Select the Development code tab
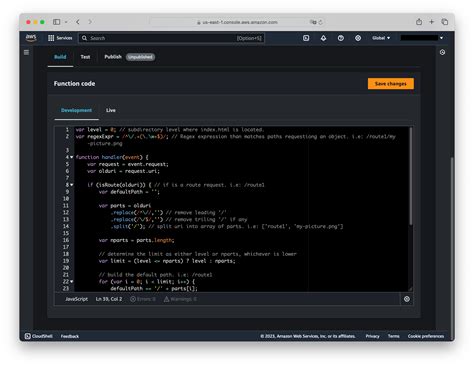 (76, 110)
